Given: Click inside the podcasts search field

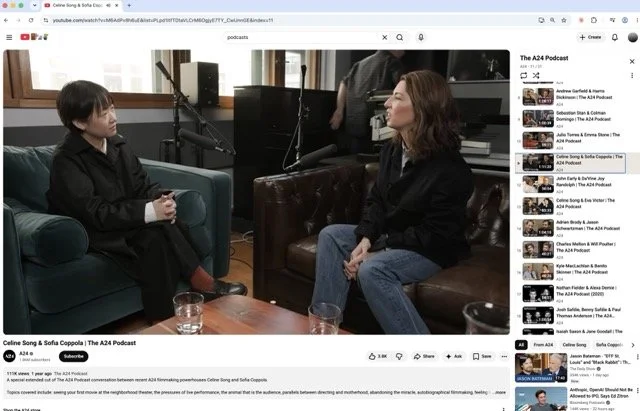Looking at the screenshot, I should point(302,37).
